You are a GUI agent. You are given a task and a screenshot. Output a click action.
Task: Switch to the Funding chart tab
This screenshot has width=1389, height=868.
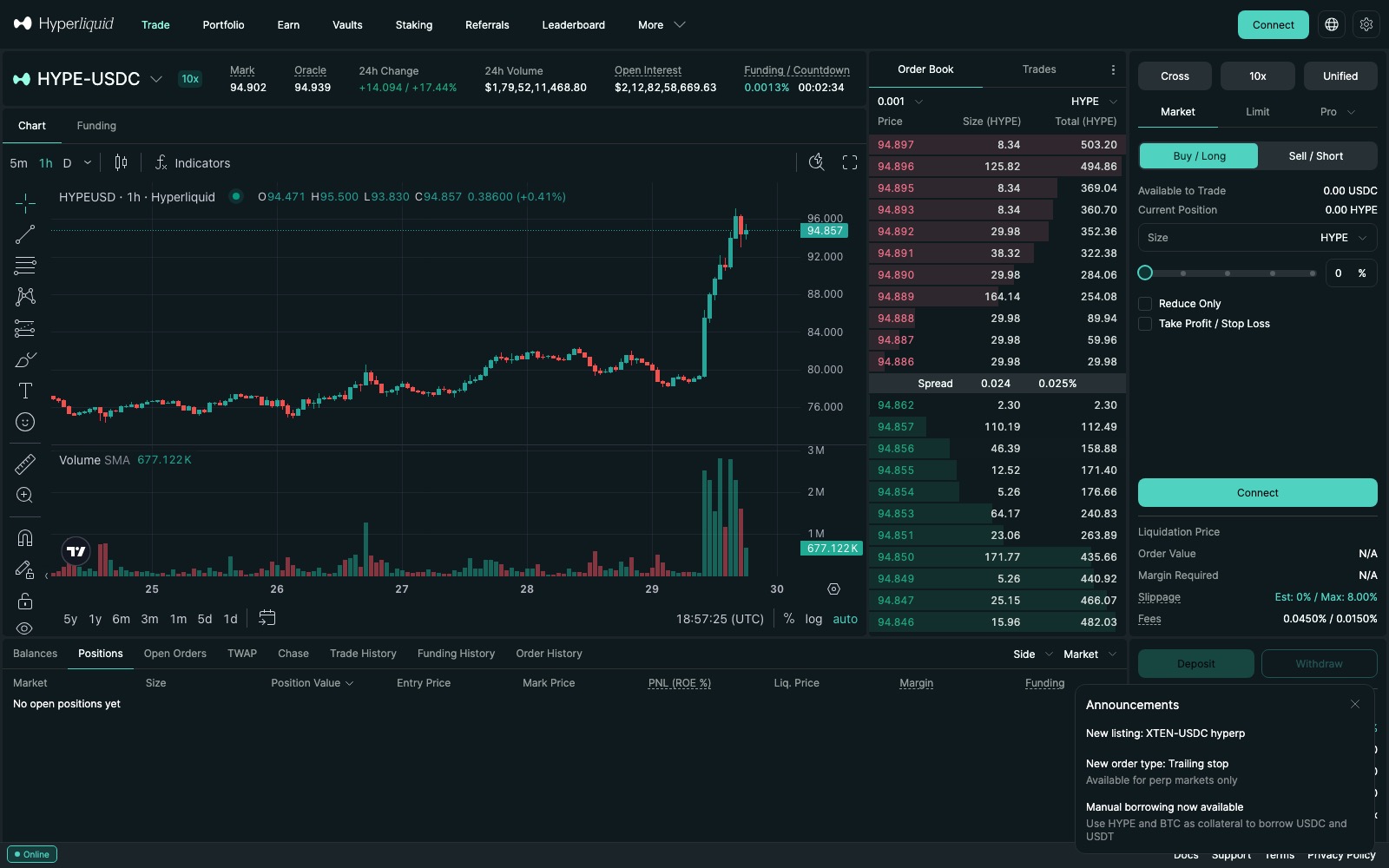(x=96, y=126)
